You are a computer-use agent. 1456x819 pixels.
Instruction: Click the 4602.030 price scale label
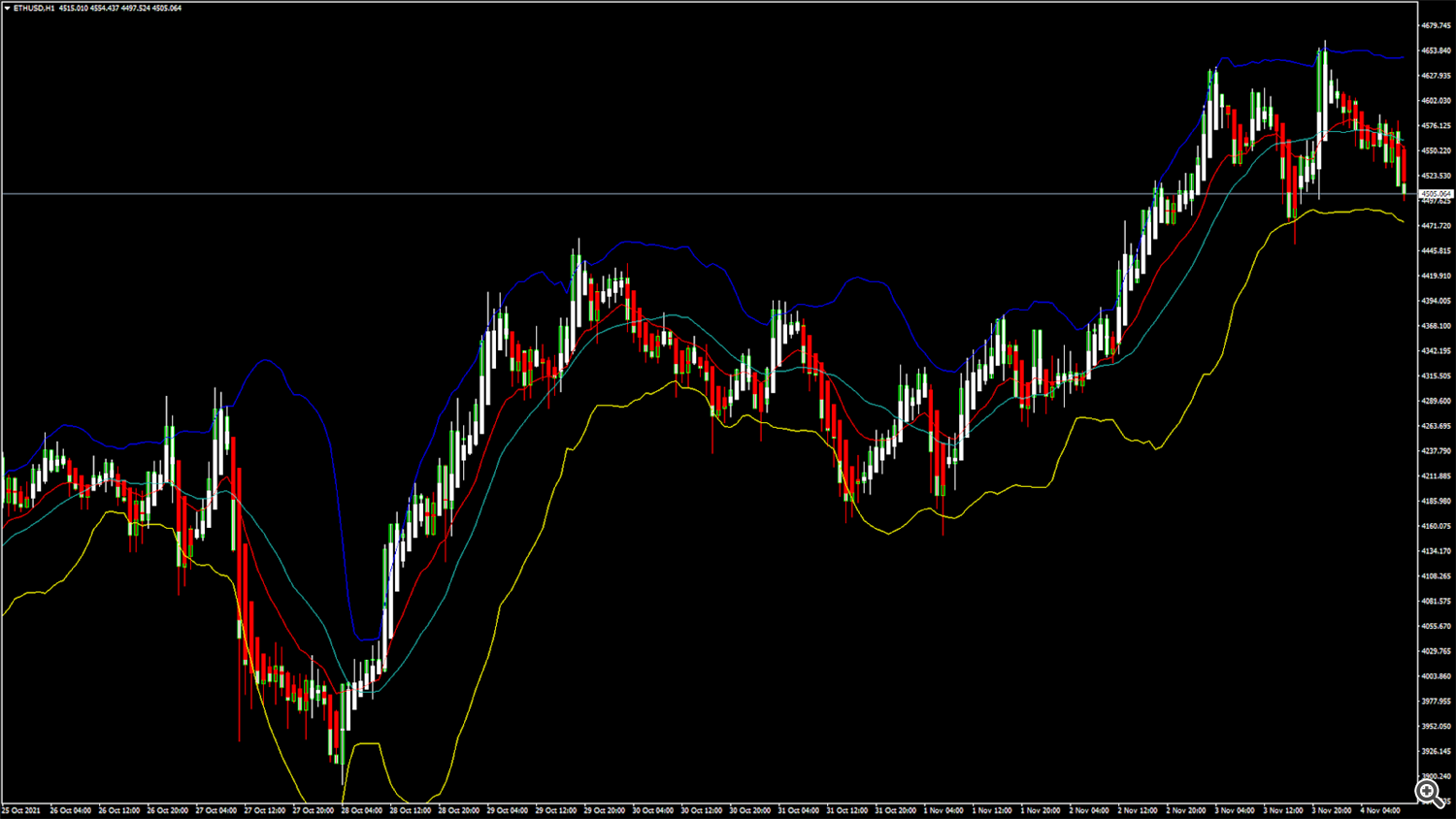[x=1437, y=101]
